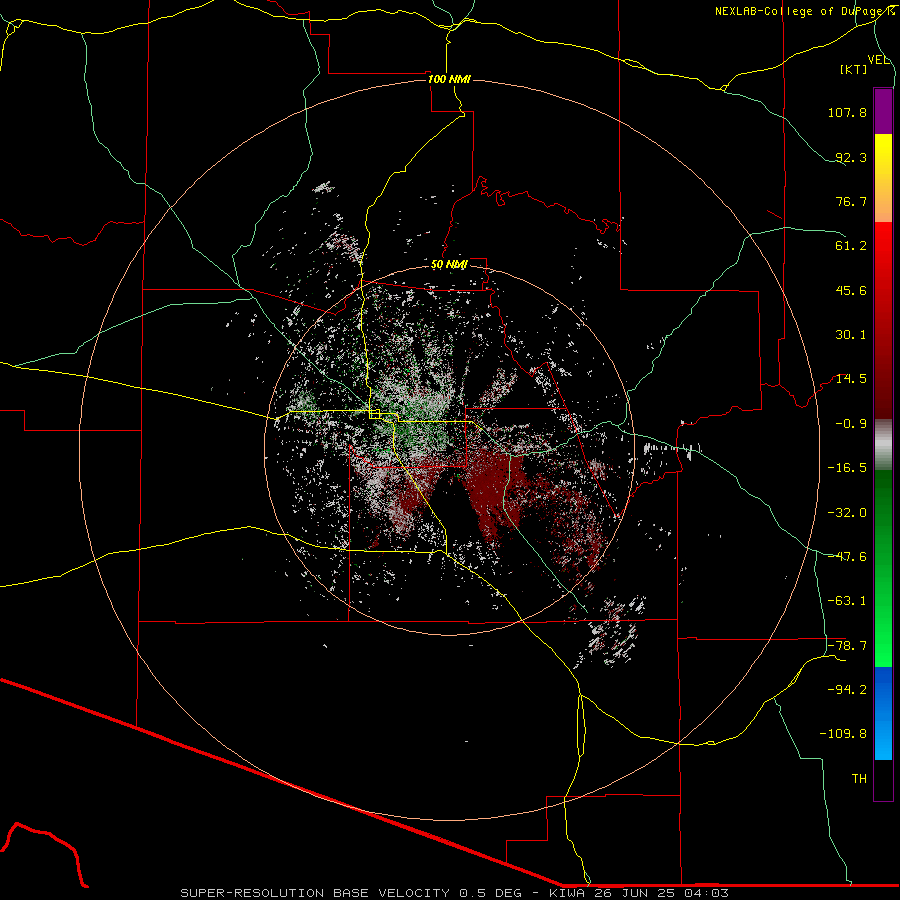Click the small radar site square marker
The height and width of the screenshot is (900, 900).
(x=375, y=414)
